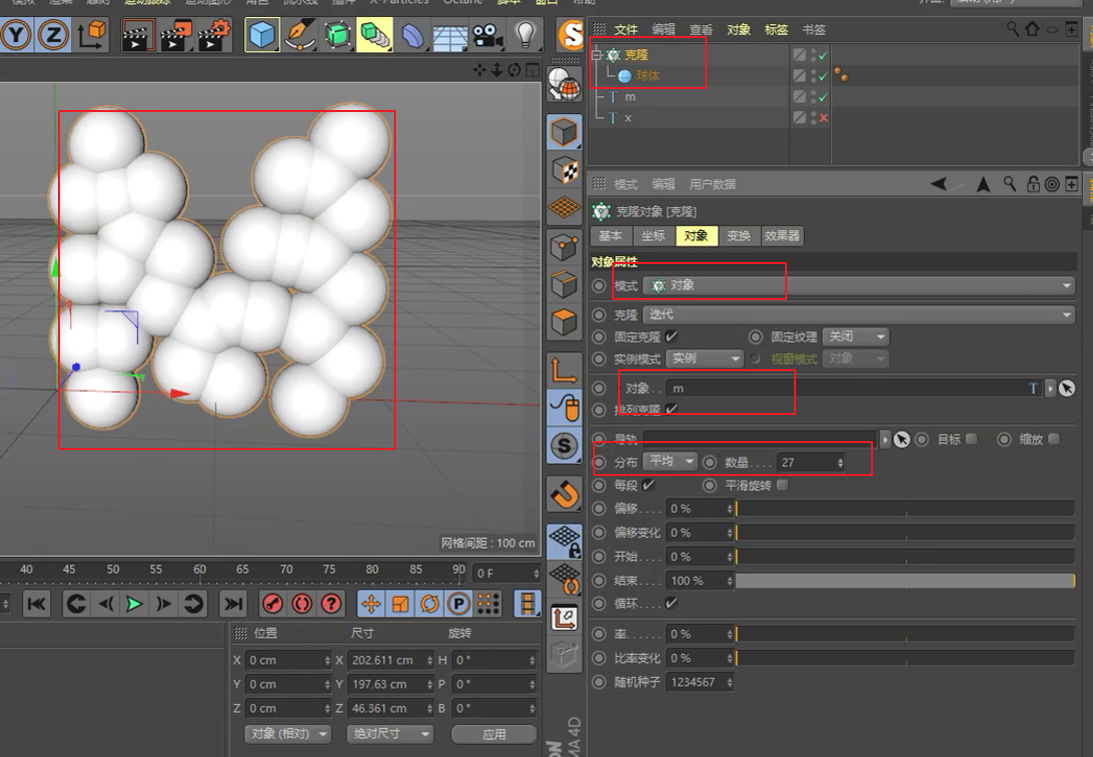Click the make editable cube icon
Viewport: 1093px width, 757px height.
[564, 132]
